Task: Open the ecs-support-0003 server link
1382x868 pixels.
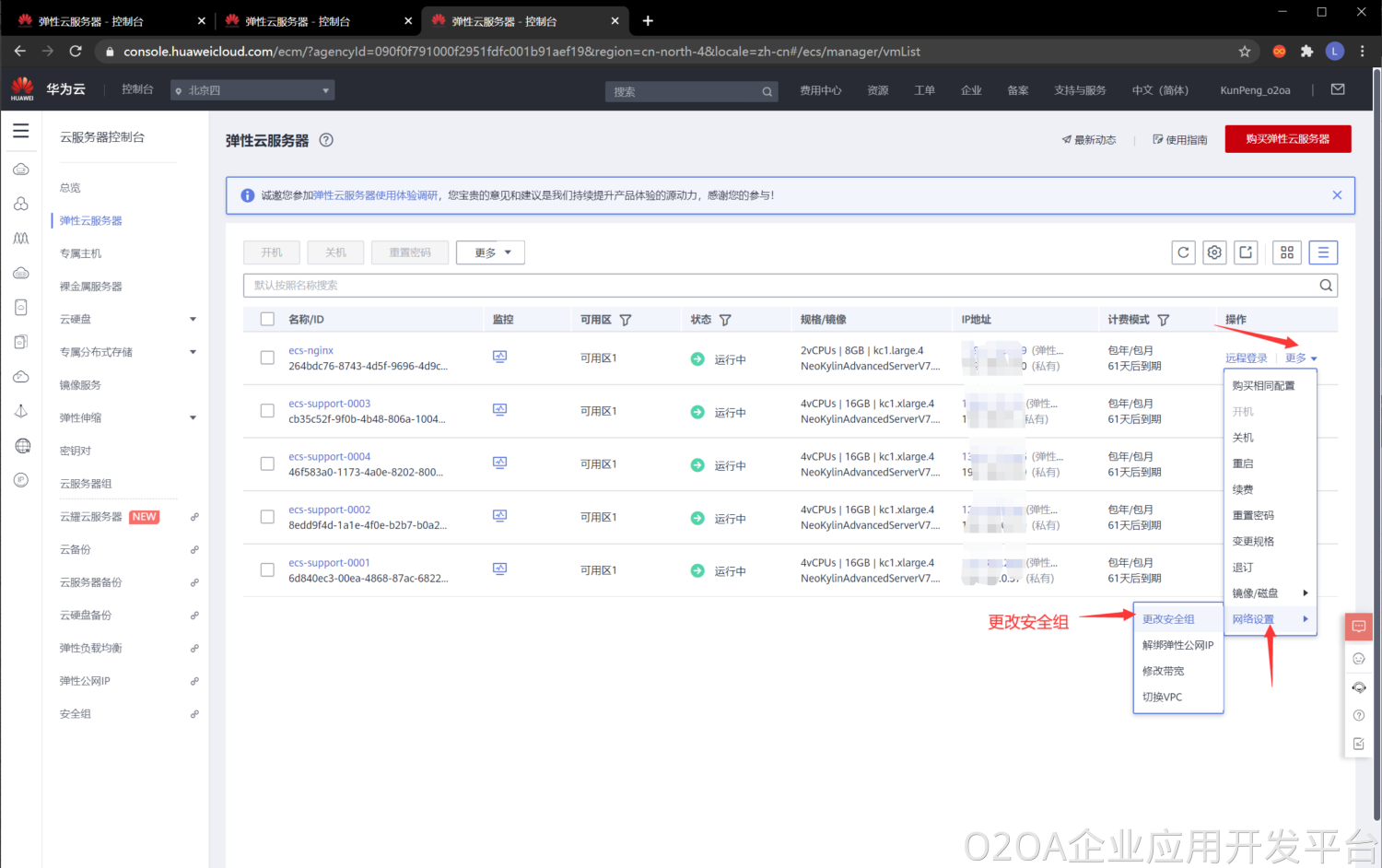Action: pyautogui.click(x=329, y=404)
